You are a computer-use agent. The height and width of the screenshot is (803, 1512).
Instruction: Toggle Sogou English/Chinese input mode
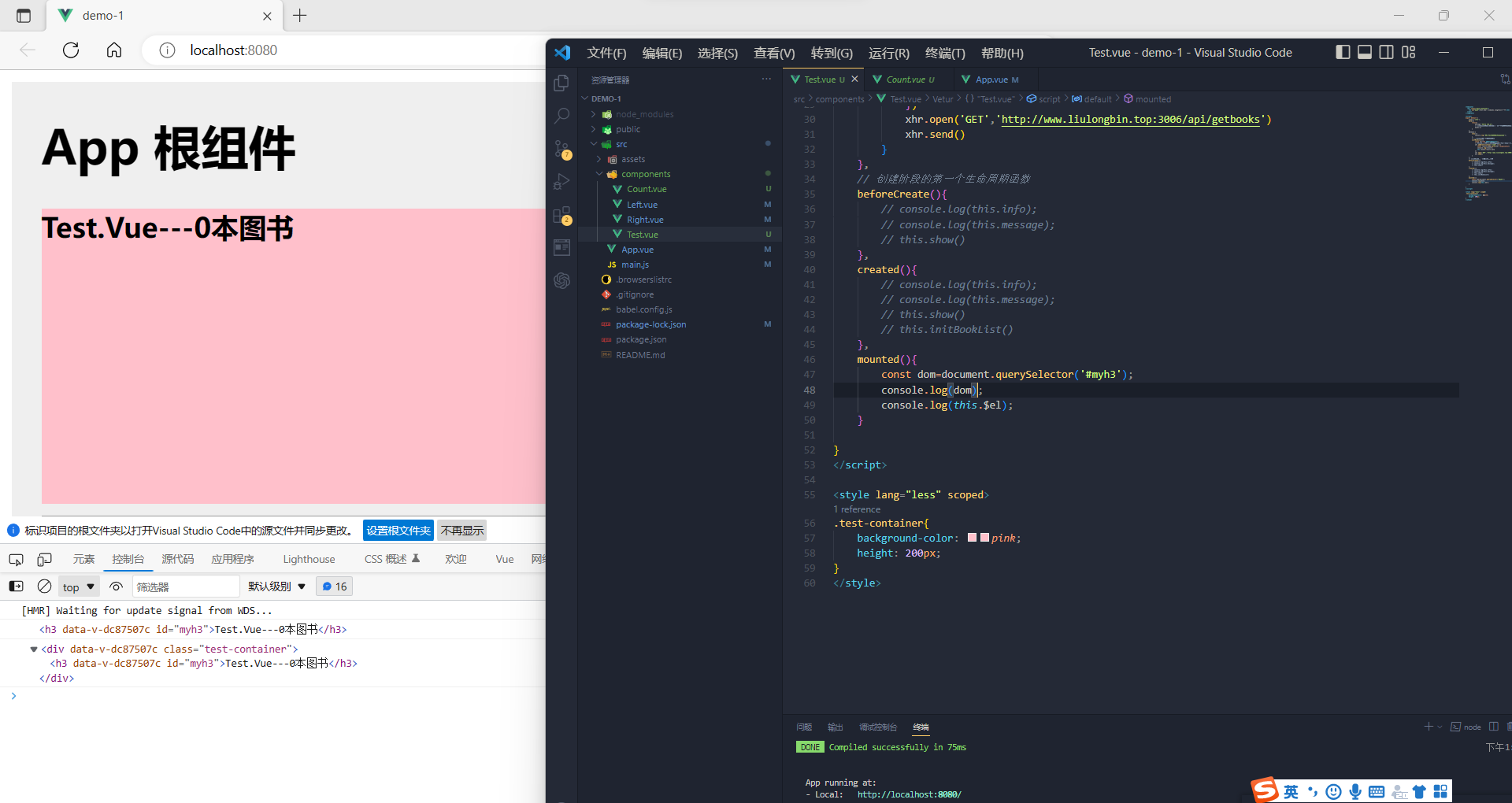[1291, 792]
